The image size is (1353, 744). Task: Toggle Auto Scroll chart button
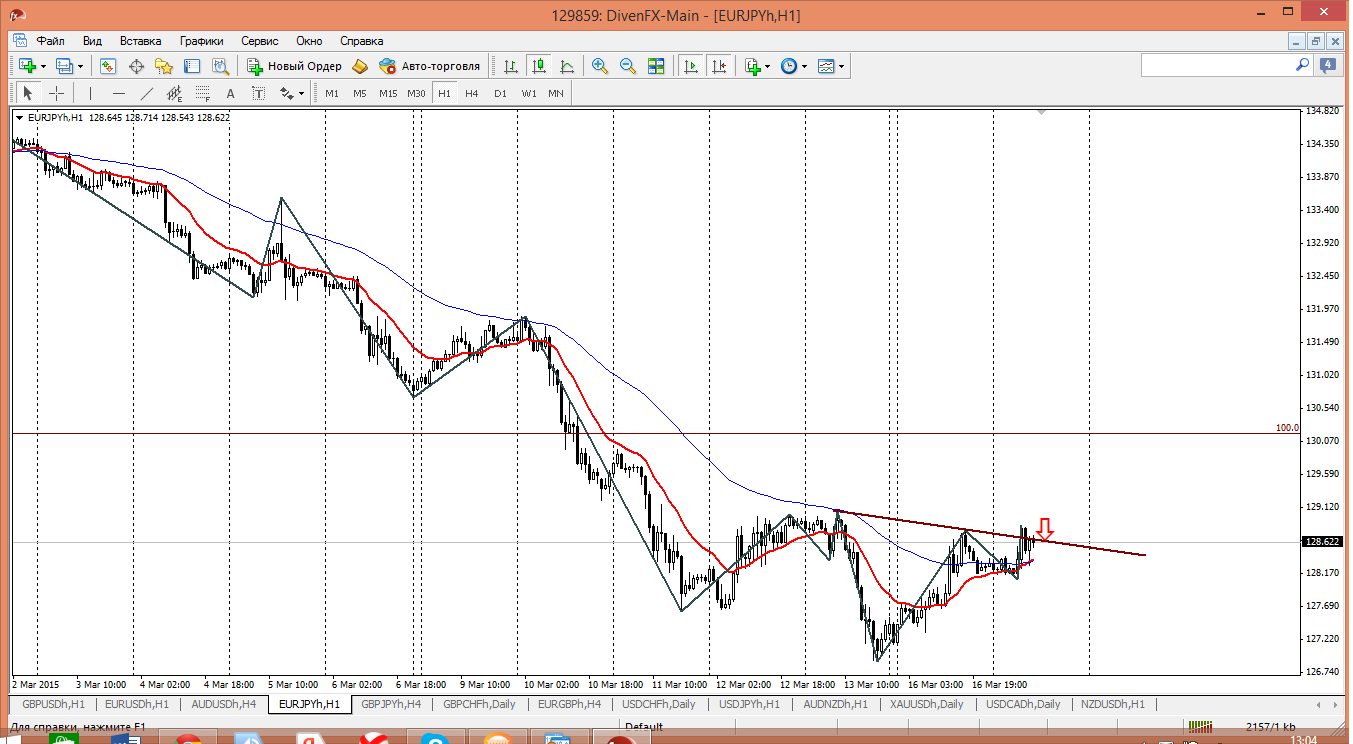[690, 66]
